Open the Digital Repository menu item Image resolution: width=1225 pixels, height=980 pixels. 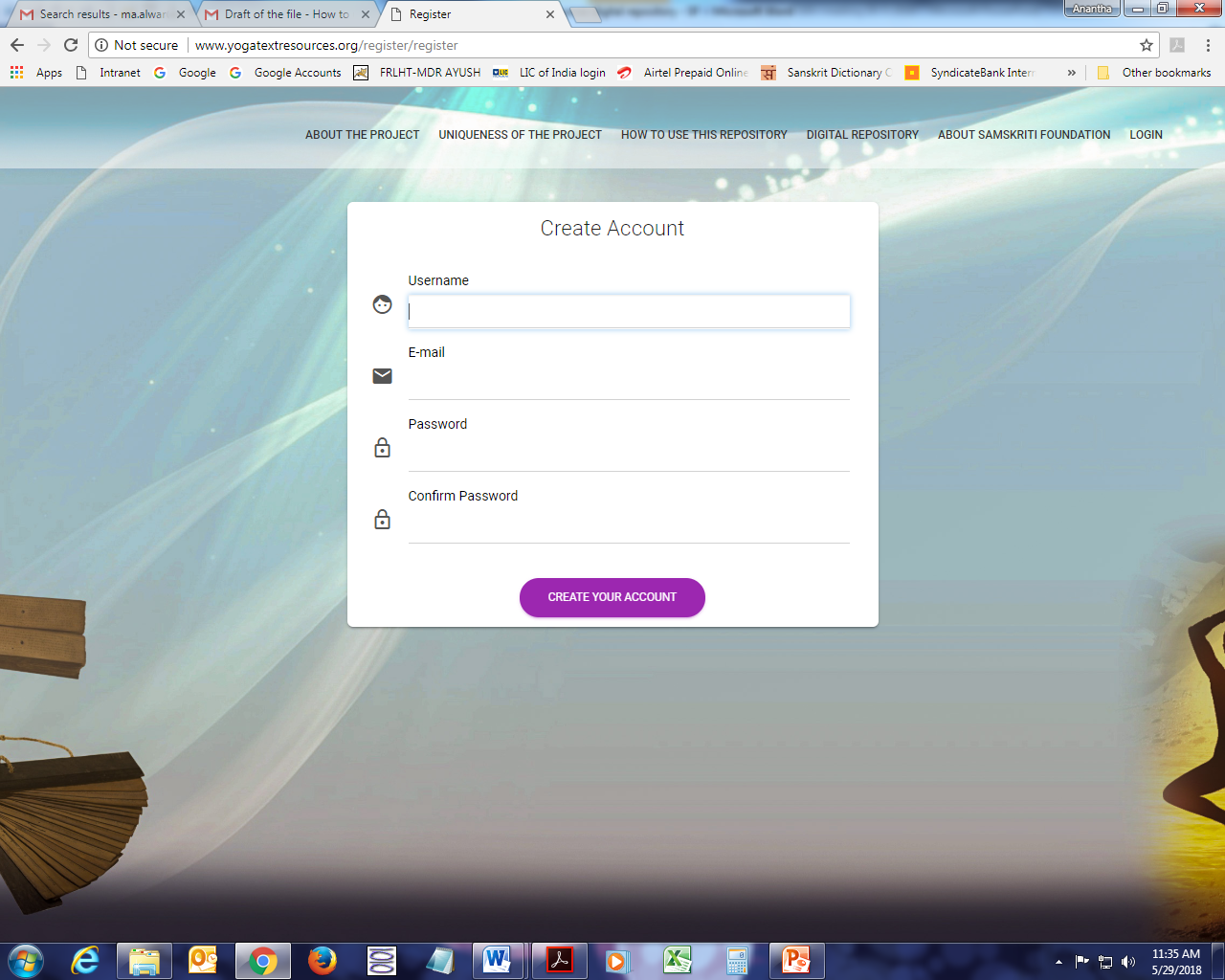click(x=862, y=135)
